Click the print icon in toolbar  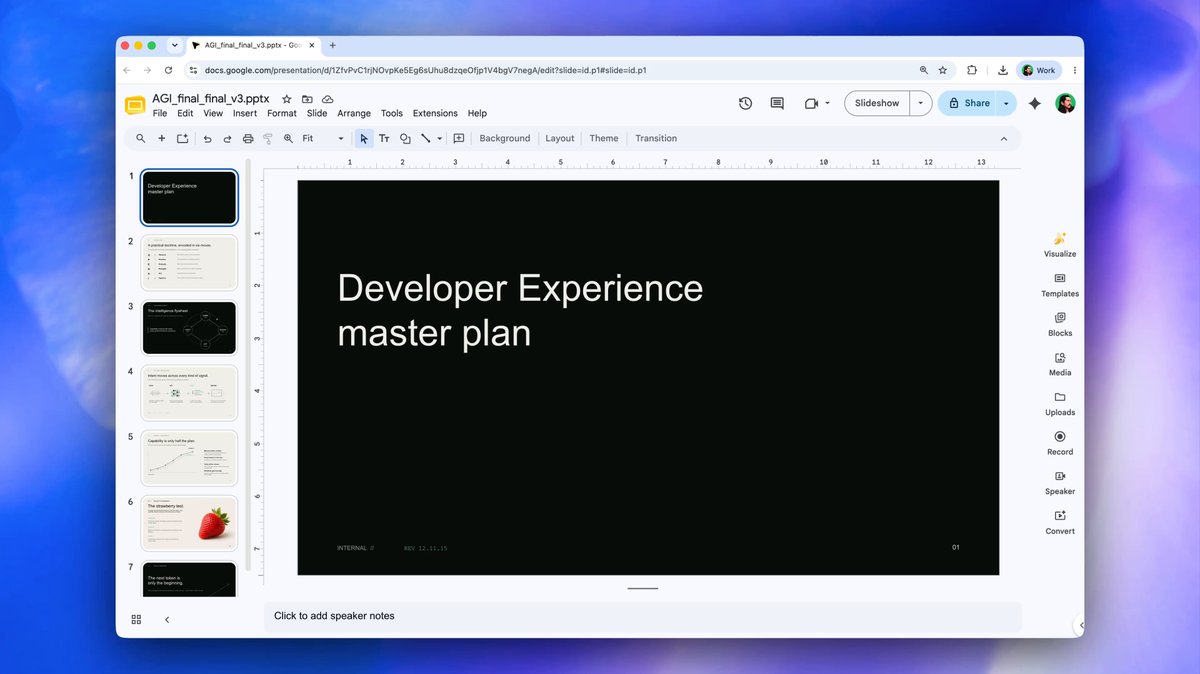(248, 138)
